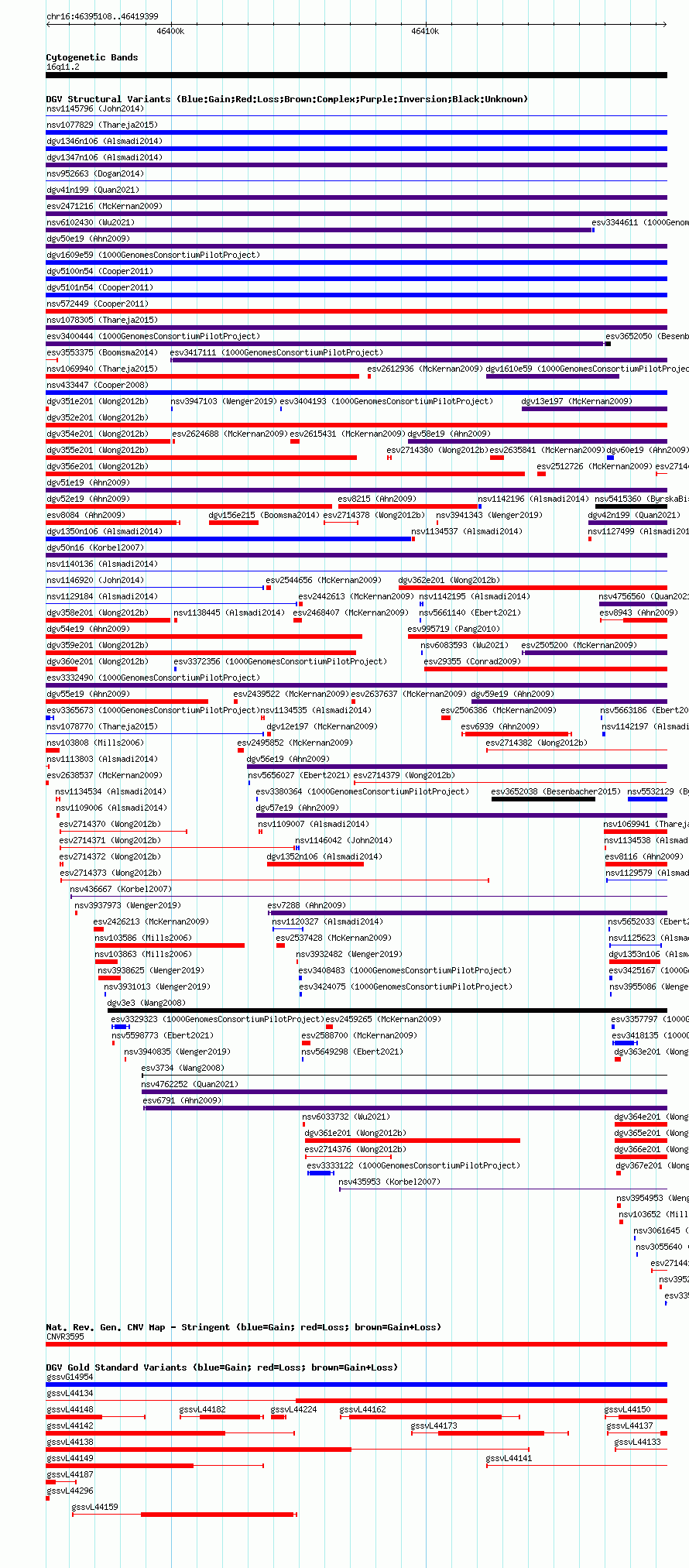Viewport: 689px width, 1568px height.
Task: Click esv3553375 (Boomsma2014) label
Action: (x=101, y=352)
